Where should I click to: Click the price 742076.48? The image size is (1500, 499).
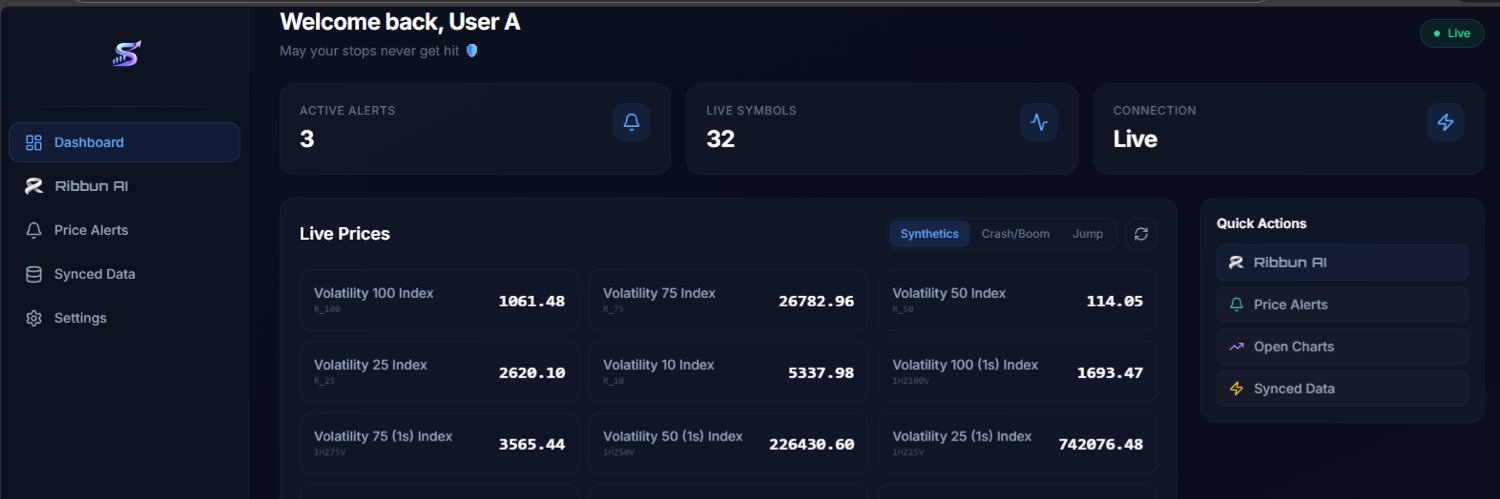(1101, 444)
